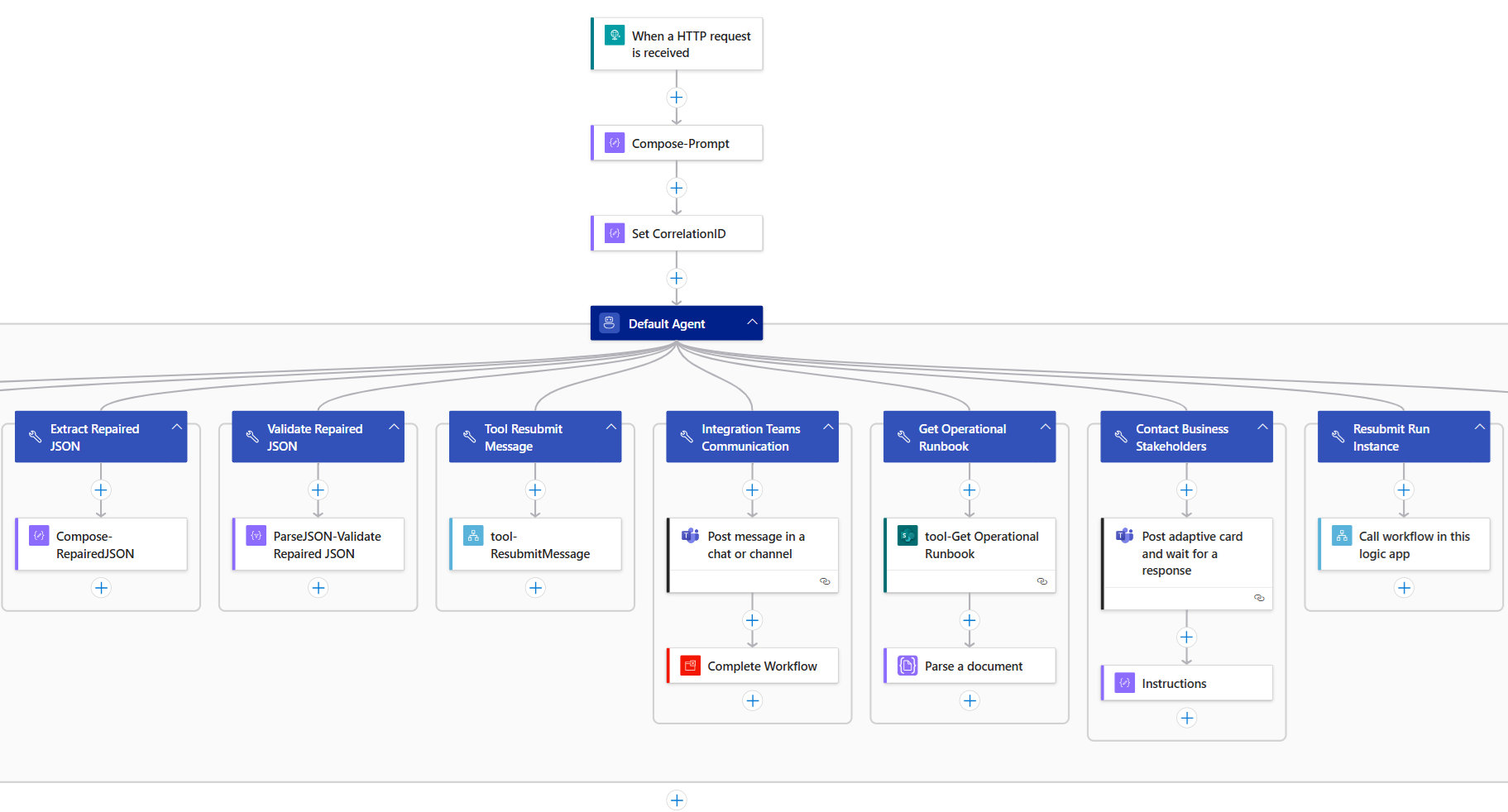
Task: Click the HTTP request trigger icon
Action: pyautogui.click(x=615, y=35)
